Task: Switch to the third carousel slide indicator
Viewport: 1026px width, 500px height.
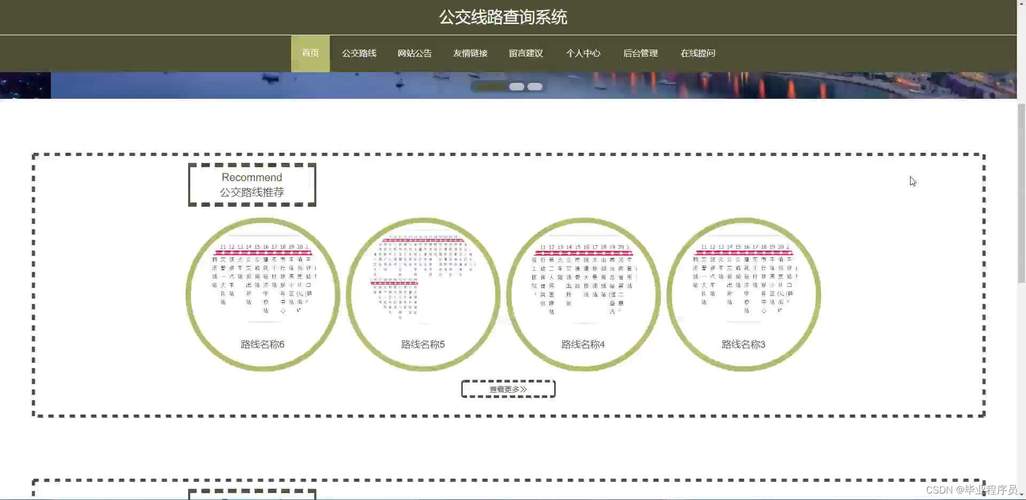Action: pyautogui.click(x=535, y=87)
